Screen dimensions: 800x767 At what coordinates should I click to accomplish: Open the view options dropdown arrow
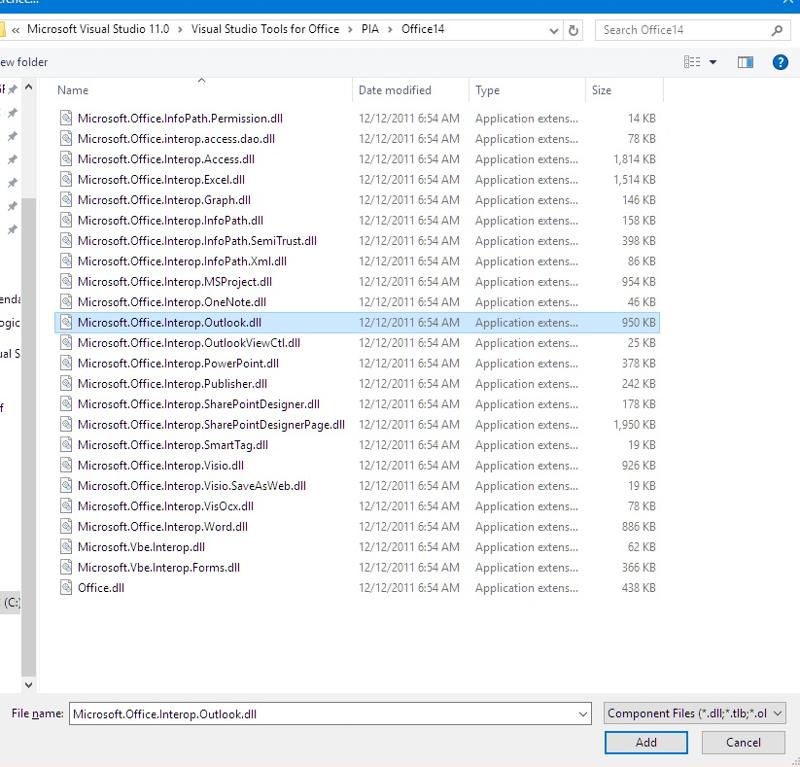pyautogui.click(x=713, y=62)
